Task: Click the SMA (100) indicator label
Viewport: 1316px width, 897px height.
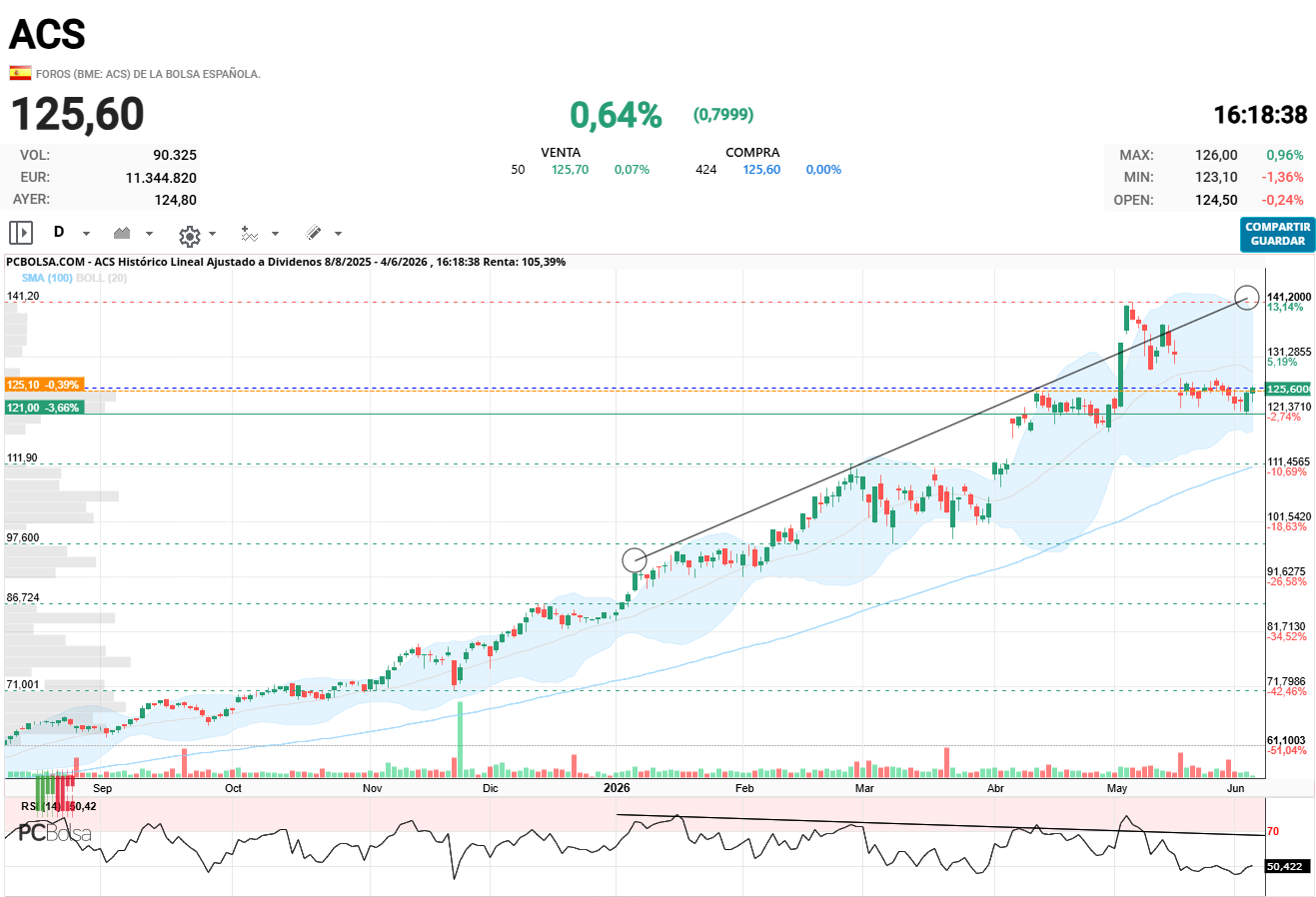Action: pos(47,278)
